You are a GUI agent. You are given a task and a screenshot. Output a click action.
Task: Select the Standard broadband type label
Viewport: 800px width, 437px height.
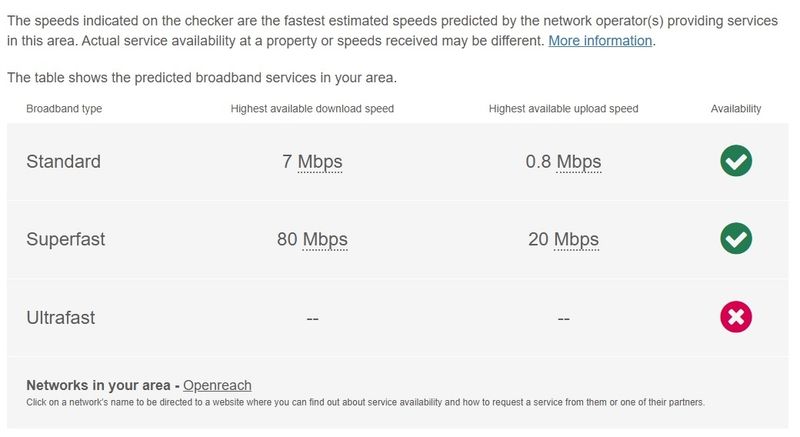pos(63,162)
